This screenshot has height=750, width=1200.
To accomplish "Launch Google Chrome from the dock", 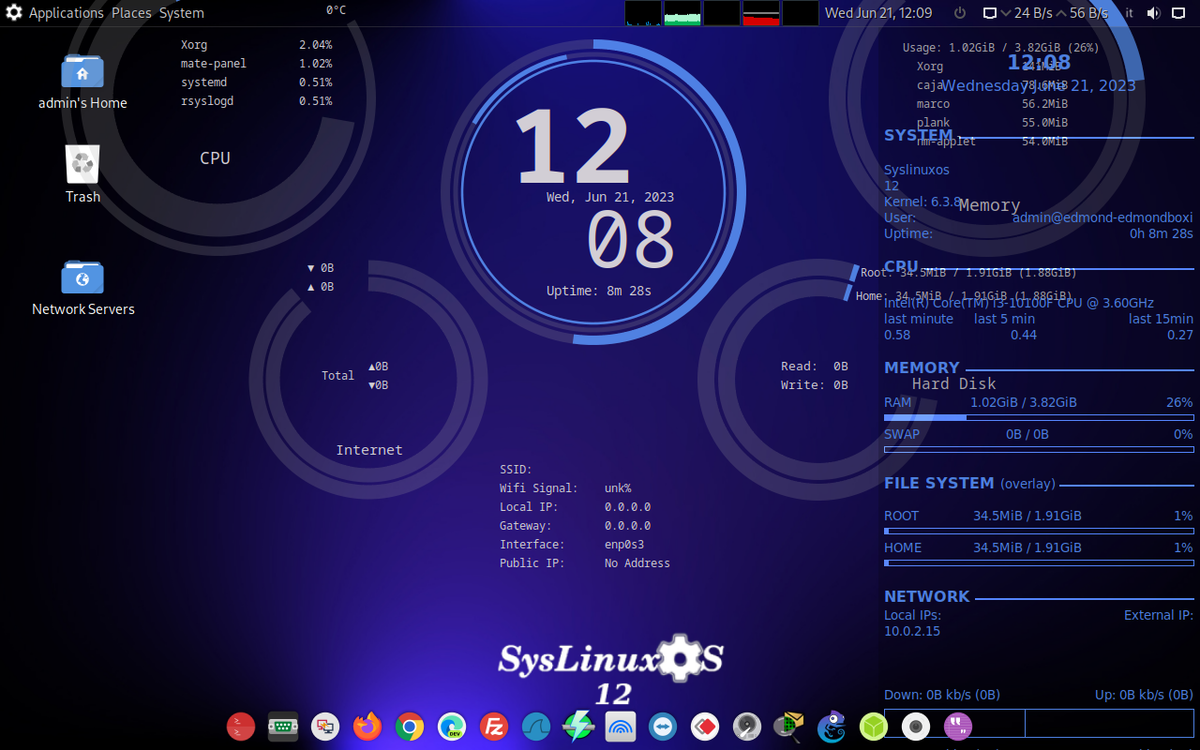I will [x=410, y=726].
